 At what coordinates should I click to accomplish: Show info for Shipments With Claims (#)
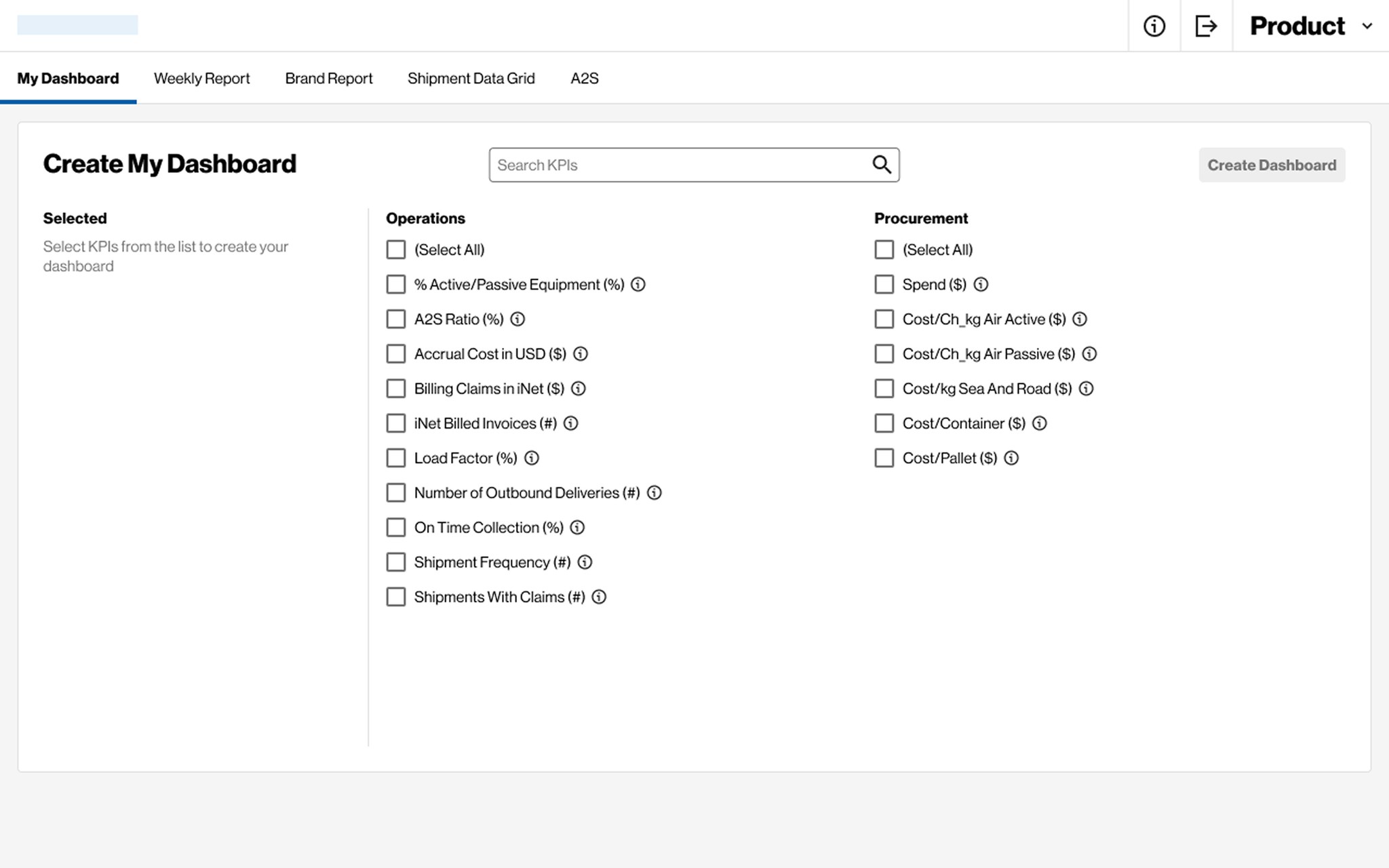point(599,597)
